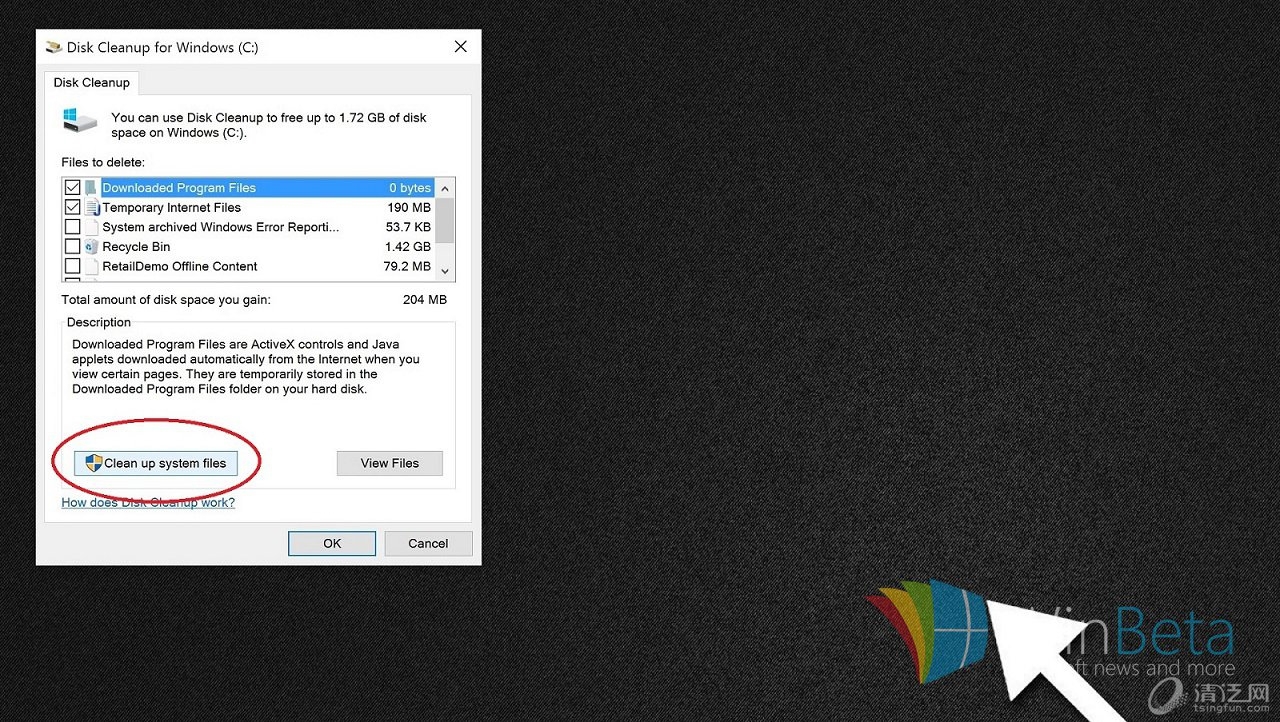1280x722 pixels.
Task: Click the Windows drive icon
Action: tap(80, 121)
